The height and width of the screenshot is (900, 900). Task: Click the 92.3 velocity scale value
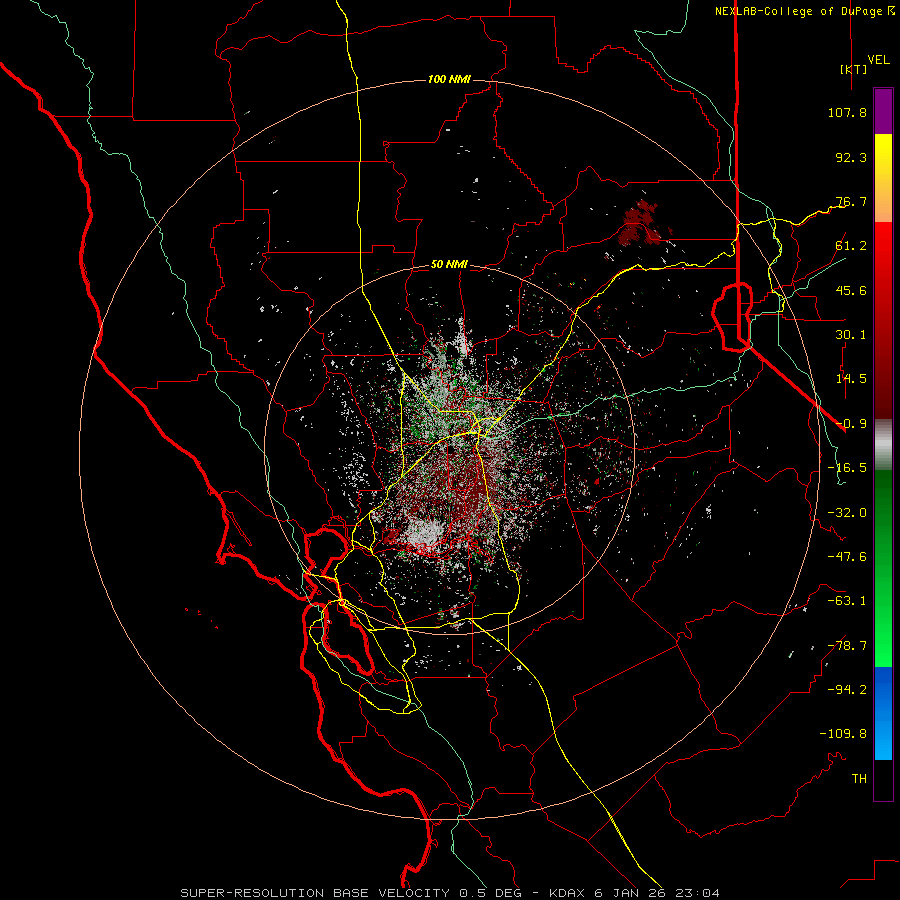[x=851, y=157]
